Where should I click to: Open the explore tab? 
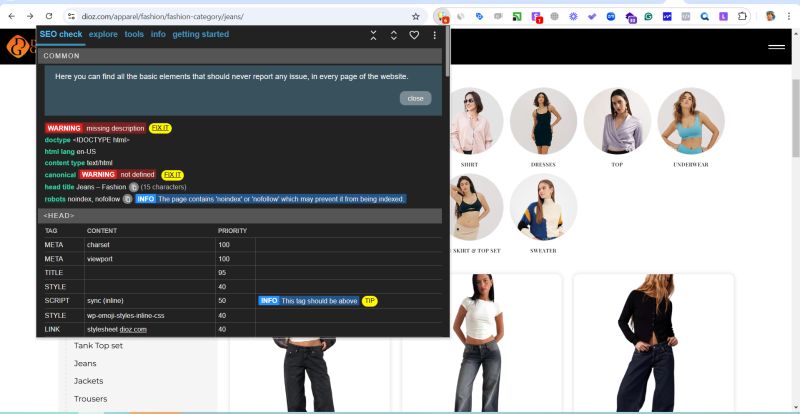(103, 34)
